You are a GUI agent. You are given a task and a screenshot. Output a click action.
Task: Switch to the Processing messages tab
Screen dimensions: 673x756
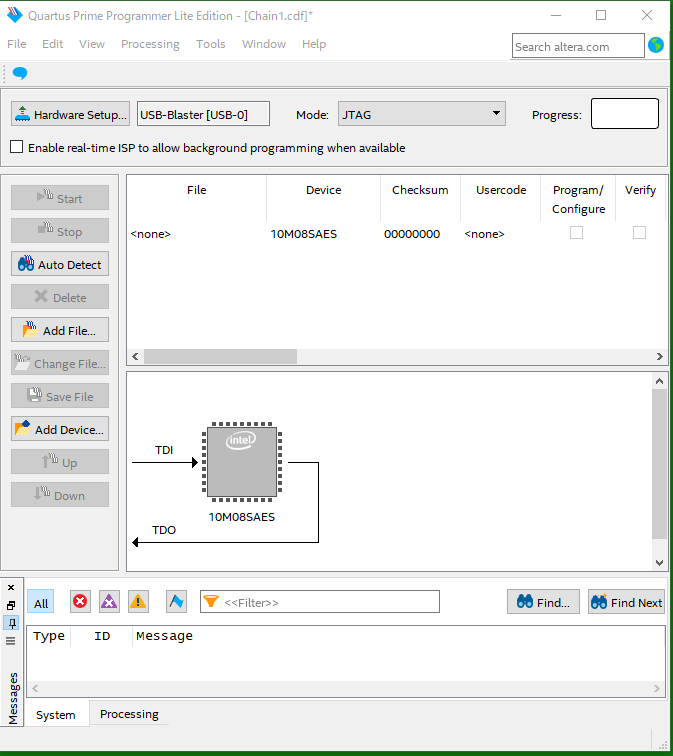pyautogui.click(x=129, y=714)
